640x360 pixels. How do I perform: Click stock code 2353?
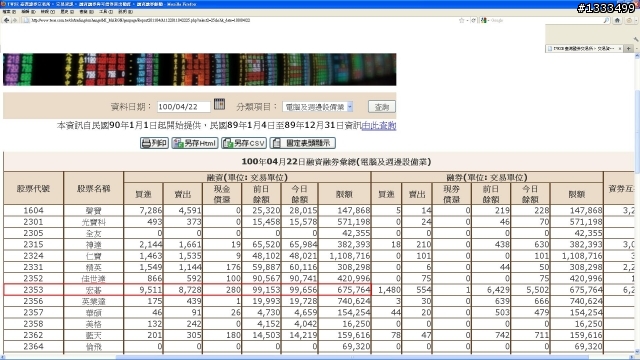pos(33,290)
